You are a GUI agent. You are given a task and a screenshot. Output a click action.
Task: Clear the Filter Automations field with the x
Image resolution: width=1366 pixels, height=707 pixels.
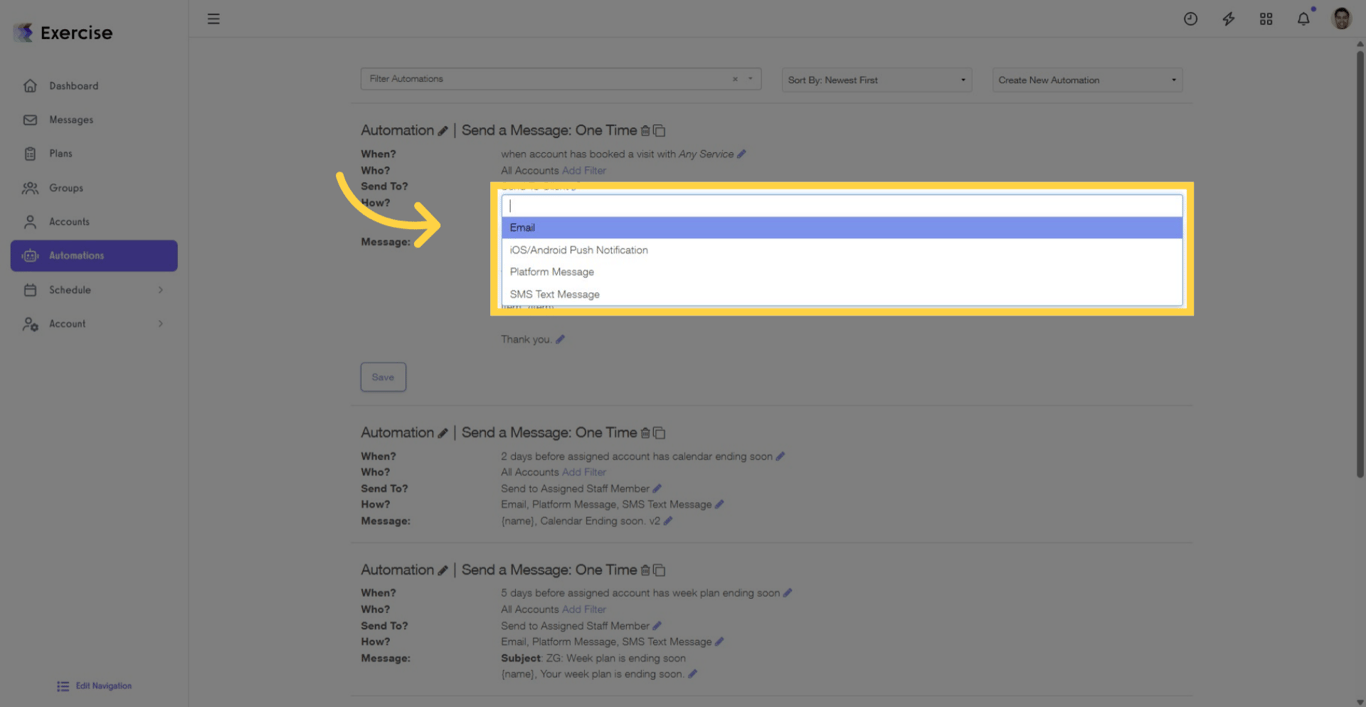(736, 78)
